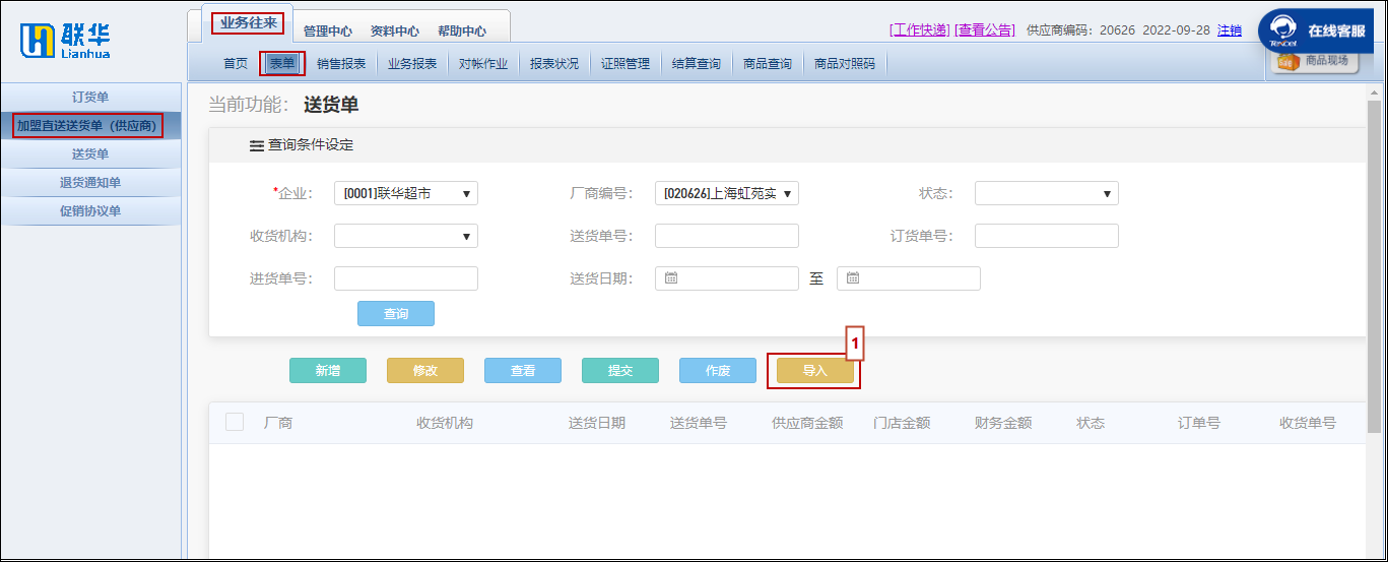Focus the 进货单号 input field

(406, 278)
